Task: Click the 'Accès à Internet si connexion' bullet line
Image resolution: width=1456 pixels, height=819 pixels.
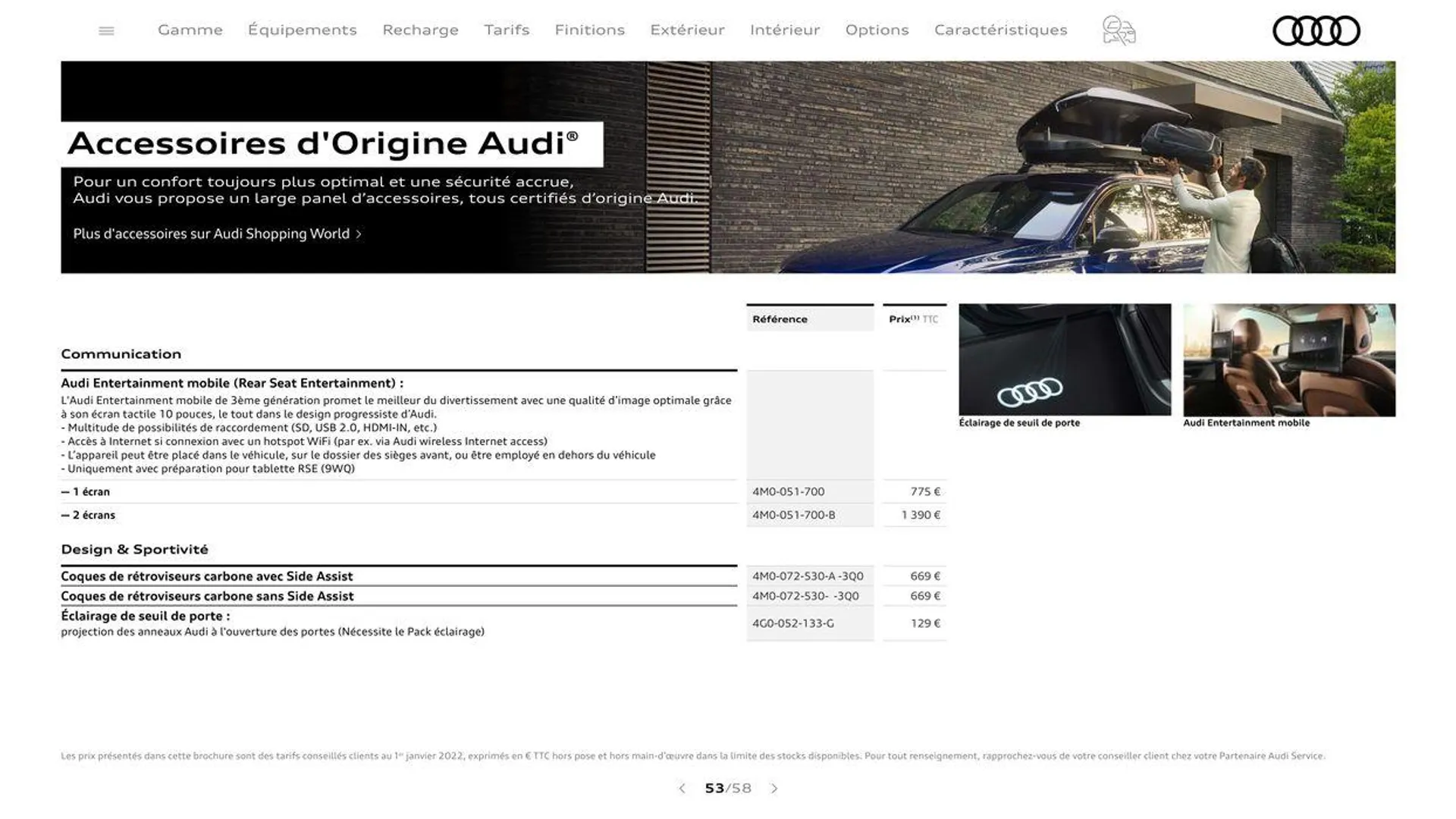Action: pyautogui.click(x=304, y=441)
